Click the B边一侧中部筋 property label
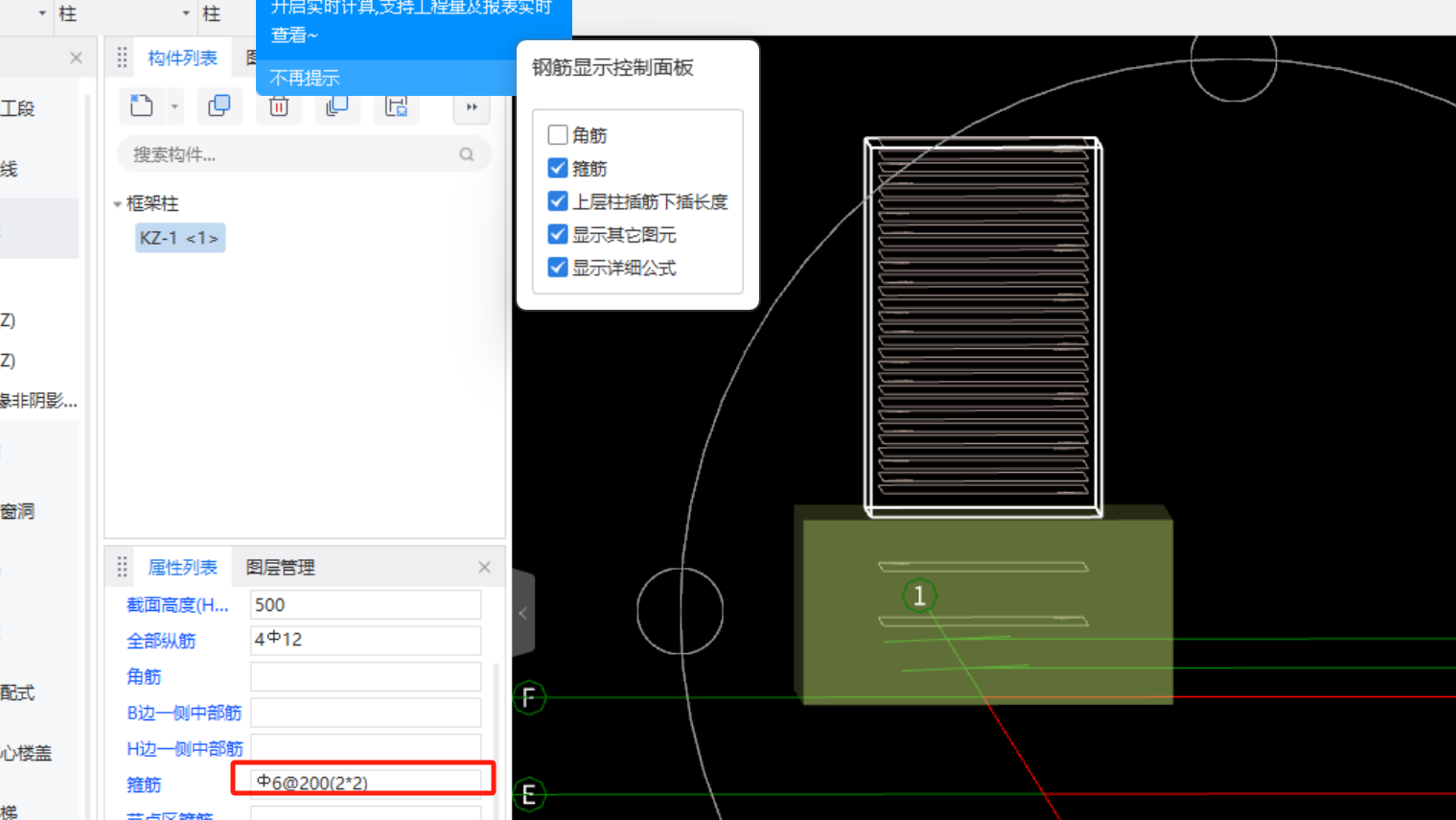Screen dimensions: 1456x820 [184, 713]
